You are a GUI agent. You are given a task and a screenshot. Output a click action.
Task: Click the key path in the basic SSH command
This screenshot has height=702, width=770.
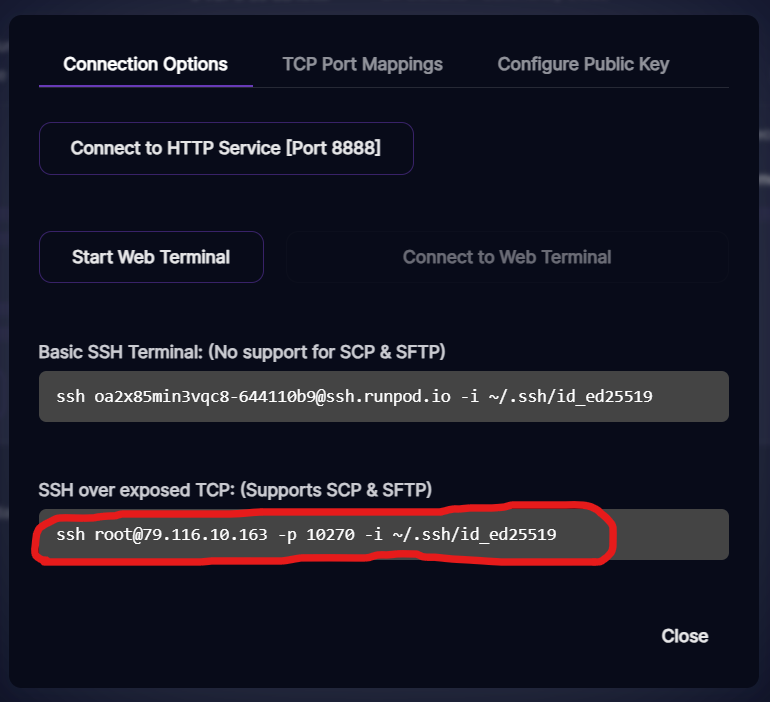coord(570,396)
